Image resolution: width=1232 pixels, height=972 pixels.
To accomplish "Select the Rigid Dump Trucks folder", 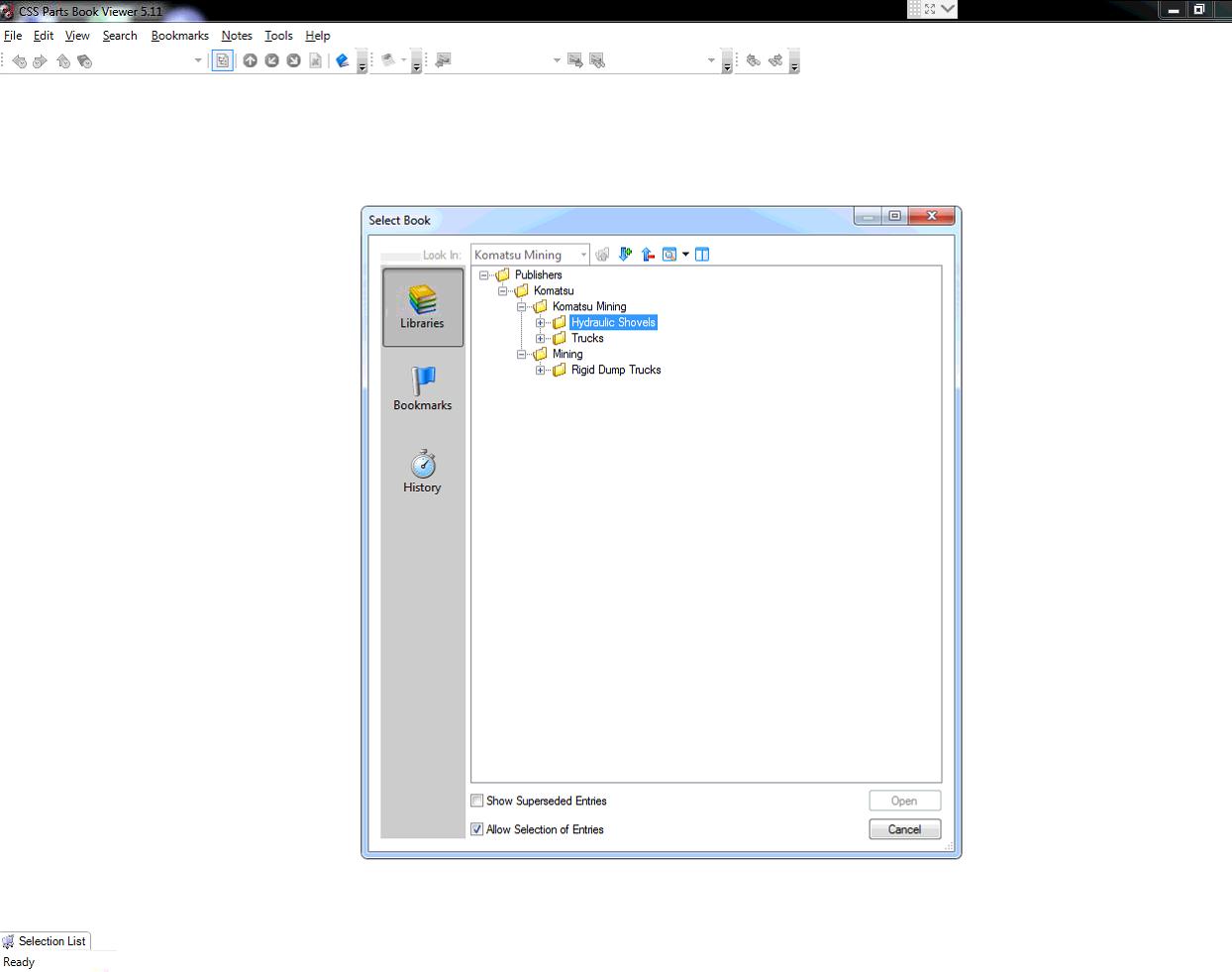I will coord(615,370).
